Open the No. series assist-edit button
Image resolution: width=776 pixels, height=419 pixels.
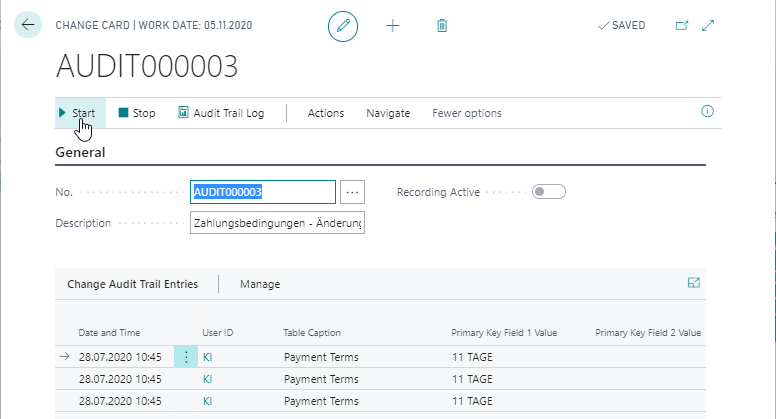(x=352, y=192)
